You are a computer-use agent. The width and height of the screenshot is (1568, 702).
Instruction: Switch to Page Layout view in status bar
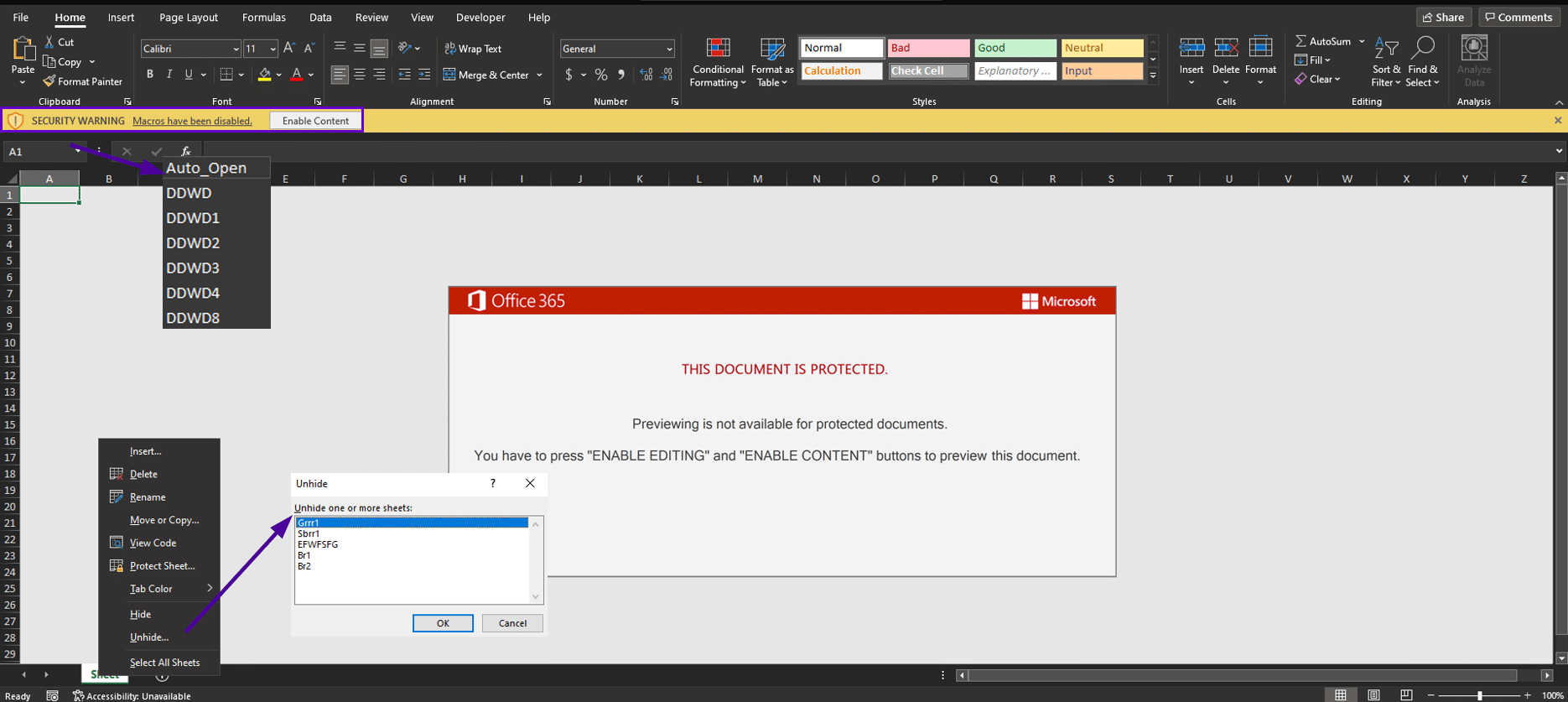tap(1373, 695)
